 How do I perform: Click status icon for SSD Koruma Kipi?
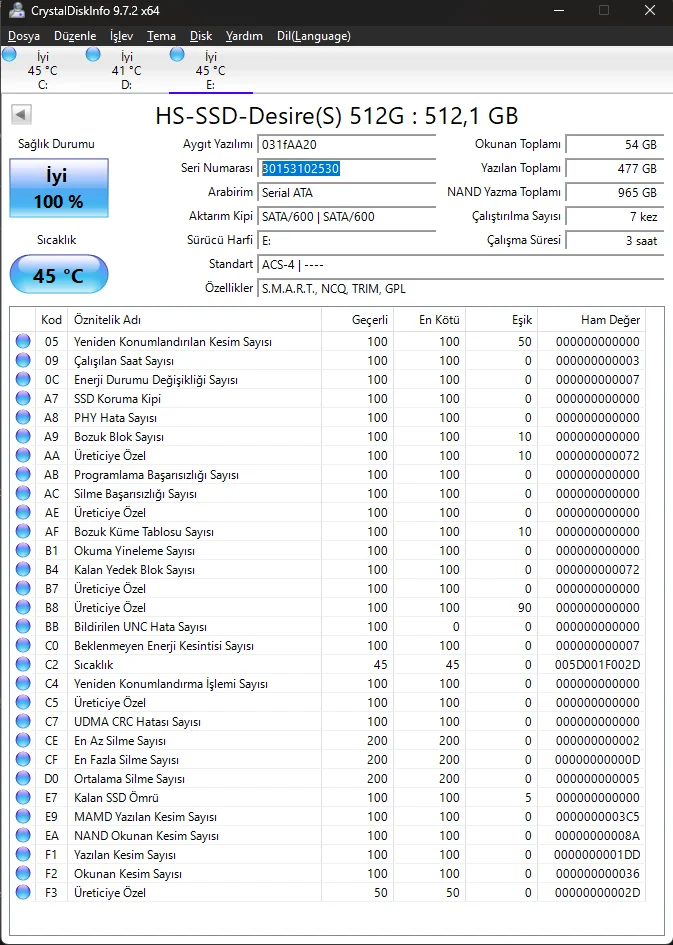coord(23,398)
